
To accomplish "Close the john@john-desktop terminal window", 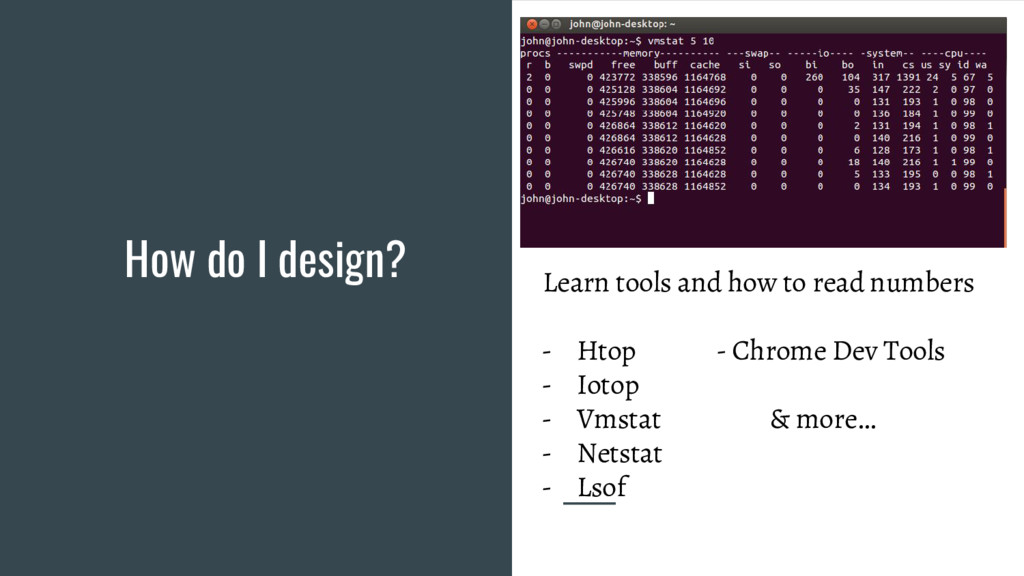I will (x=532, y=24).
